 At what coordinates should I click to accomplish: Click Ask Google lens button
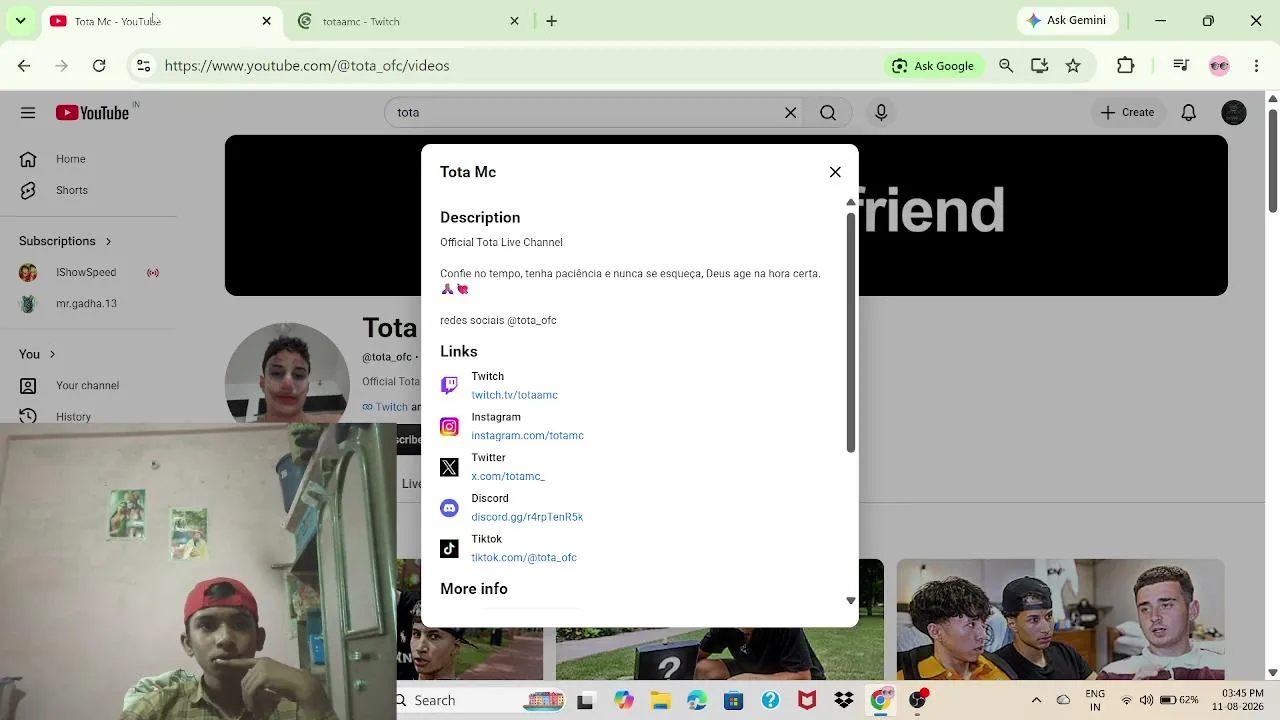[x=932, y=66]
